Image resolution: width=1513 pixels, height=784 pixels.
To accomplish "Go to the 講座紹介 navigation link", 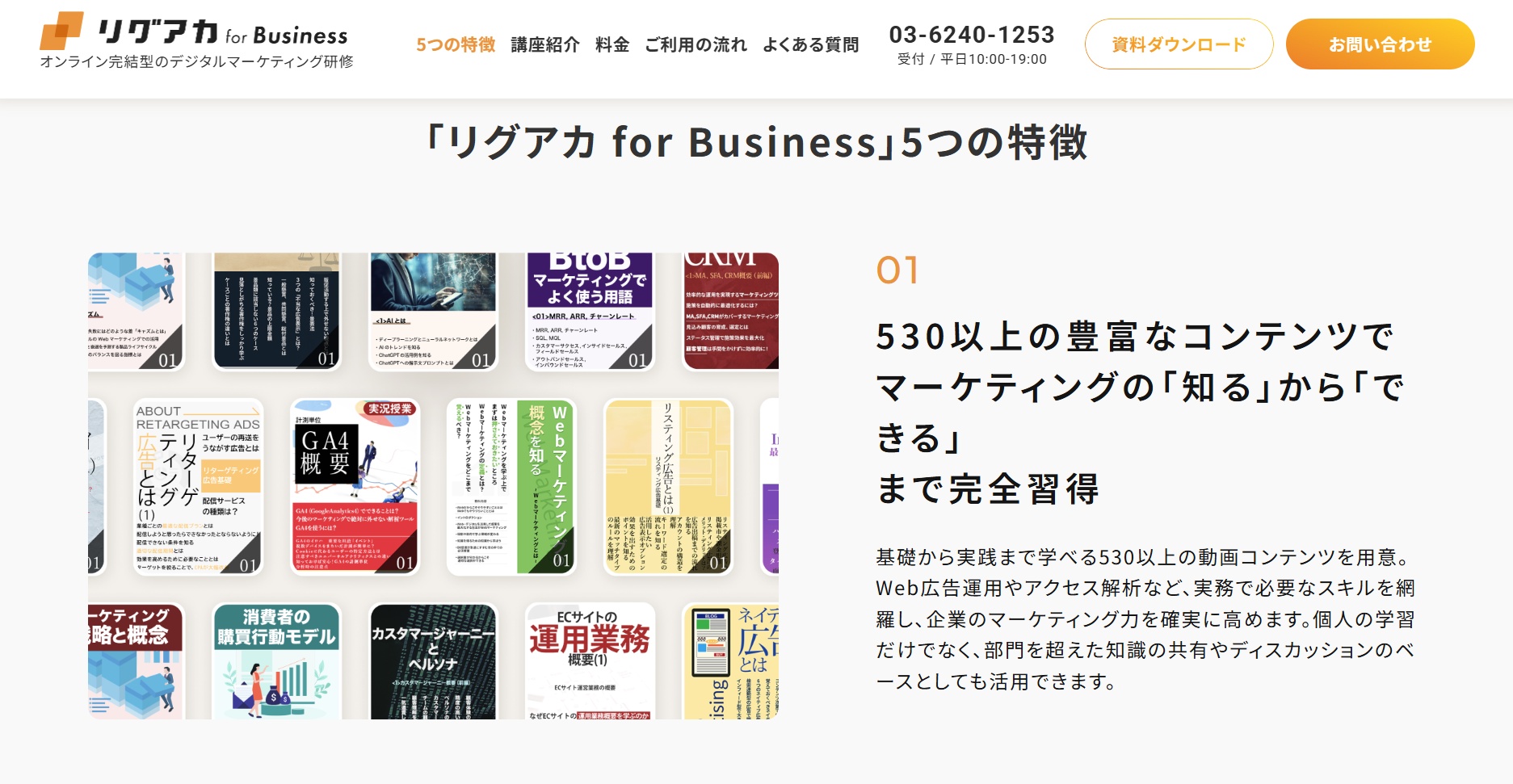I will tap(545, 44).
